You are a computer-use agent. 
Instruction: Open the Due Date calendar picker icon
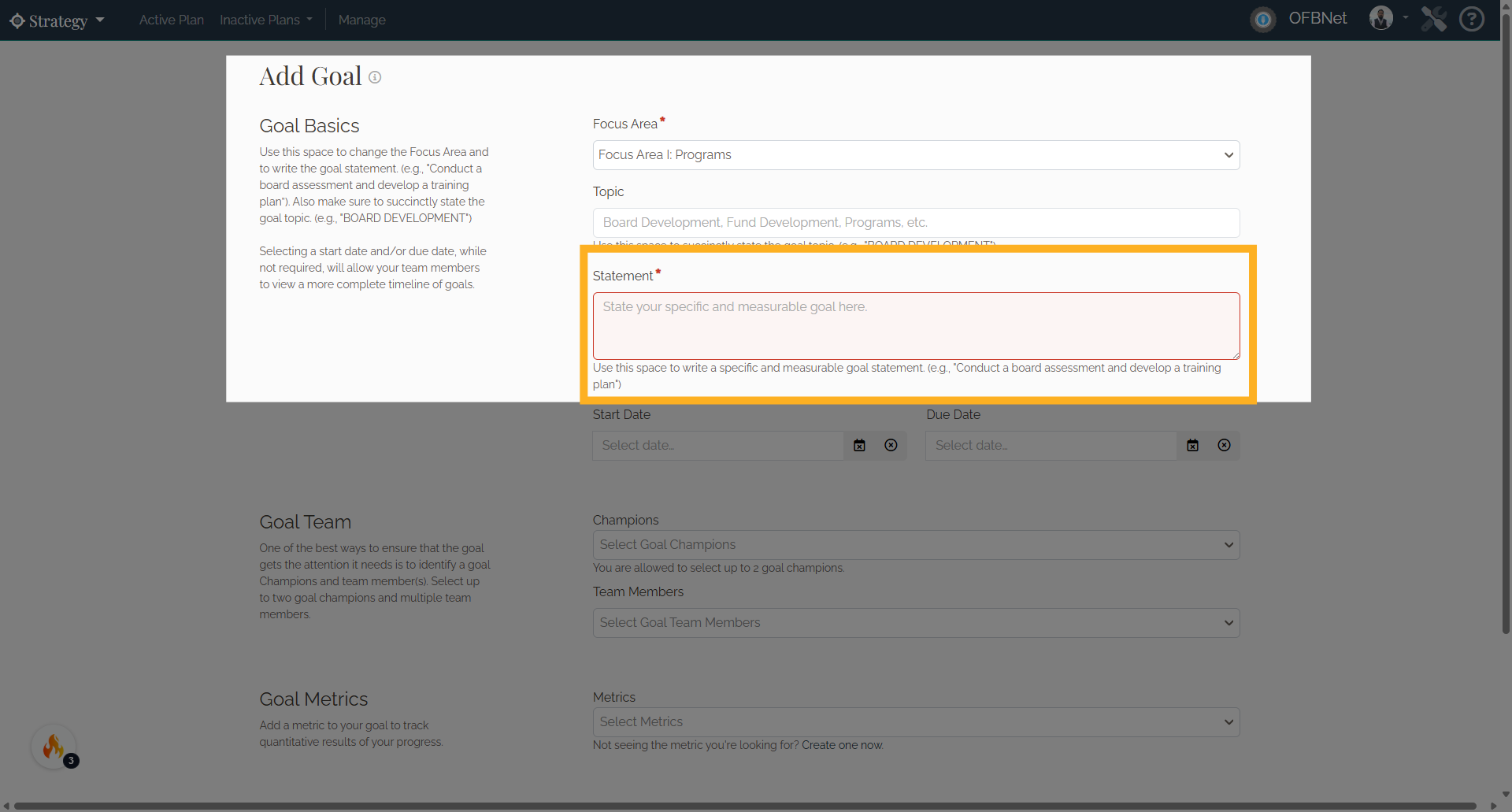click(x=1193, y=446)
